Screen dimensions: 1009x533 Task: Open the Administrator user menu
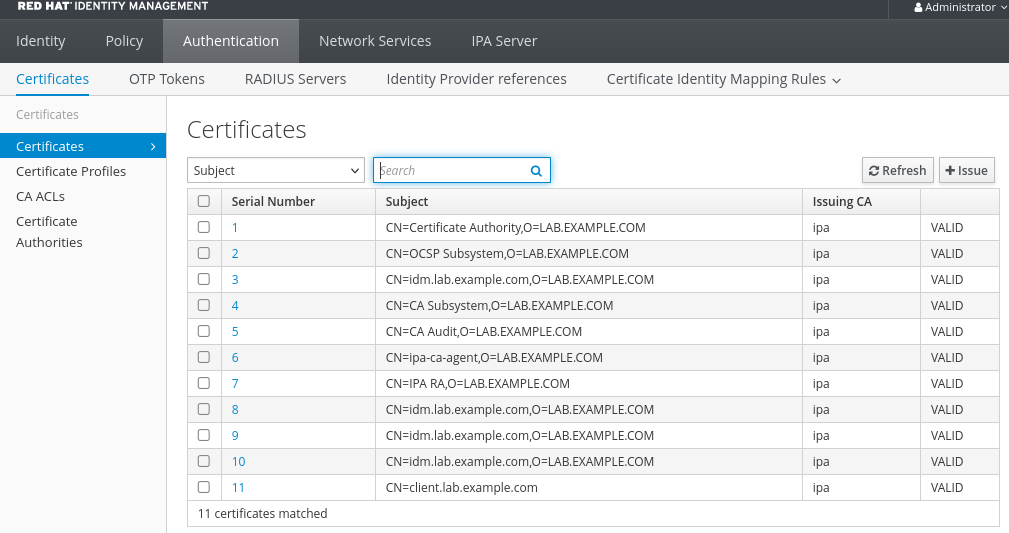954,8
